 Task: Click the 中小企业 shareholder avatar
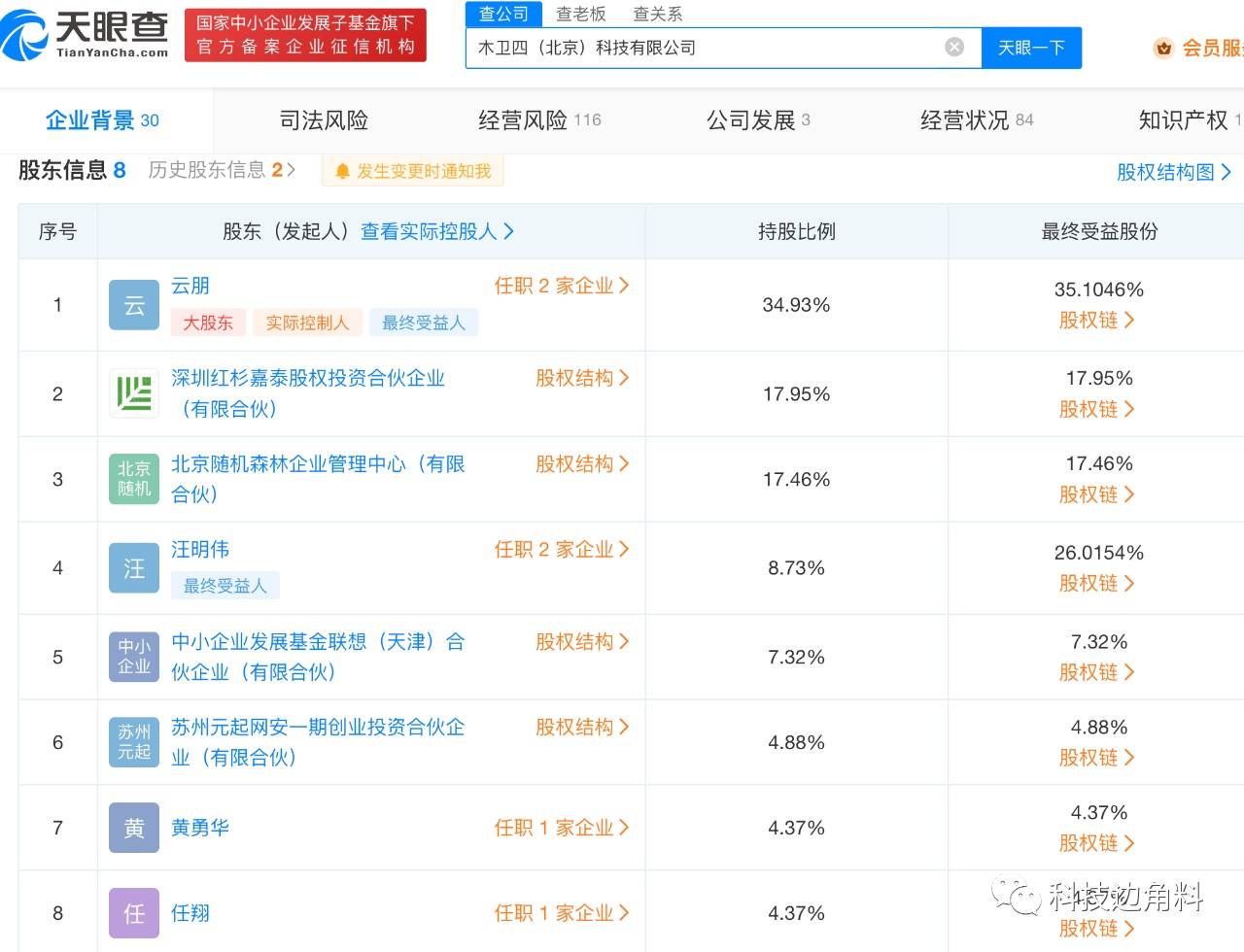[x=134, y=657]
